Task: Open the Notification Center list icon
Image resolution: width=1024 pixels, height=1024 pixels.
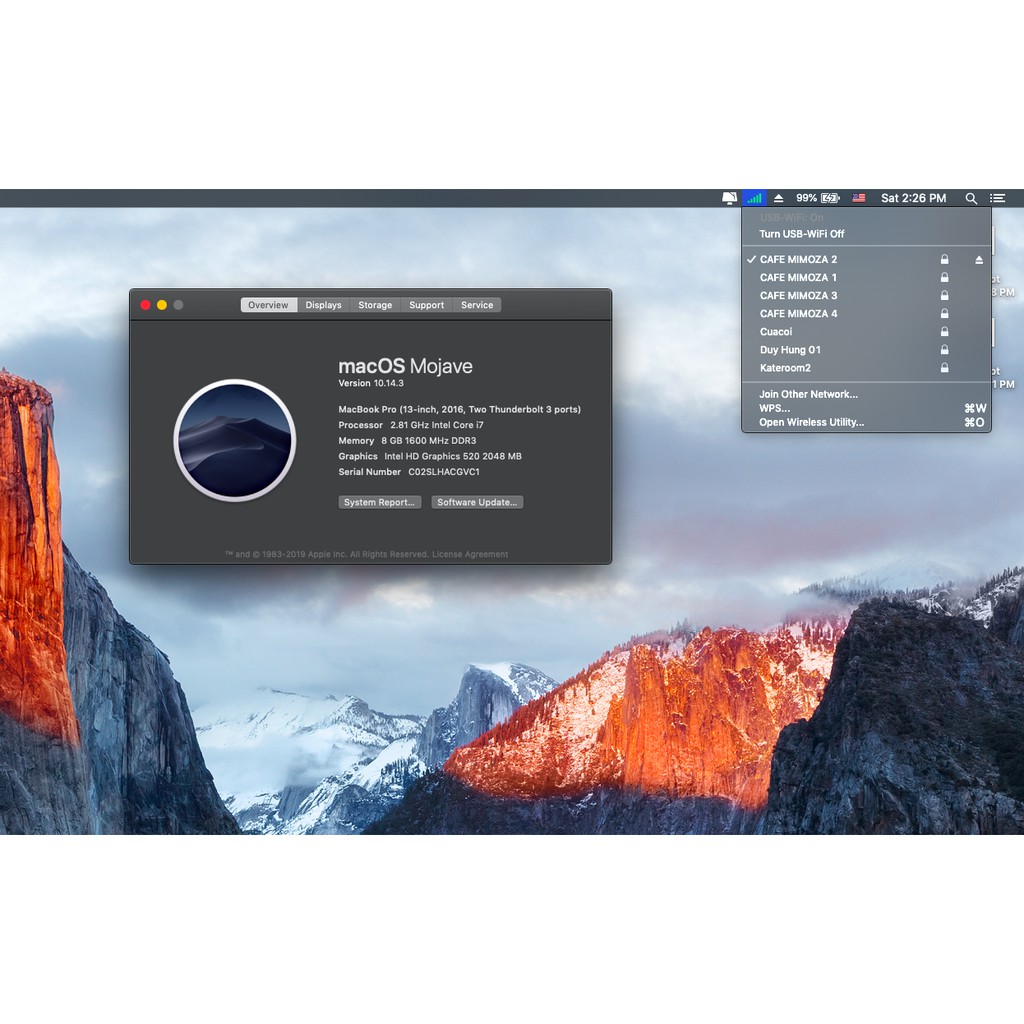Action: [997, 198]
